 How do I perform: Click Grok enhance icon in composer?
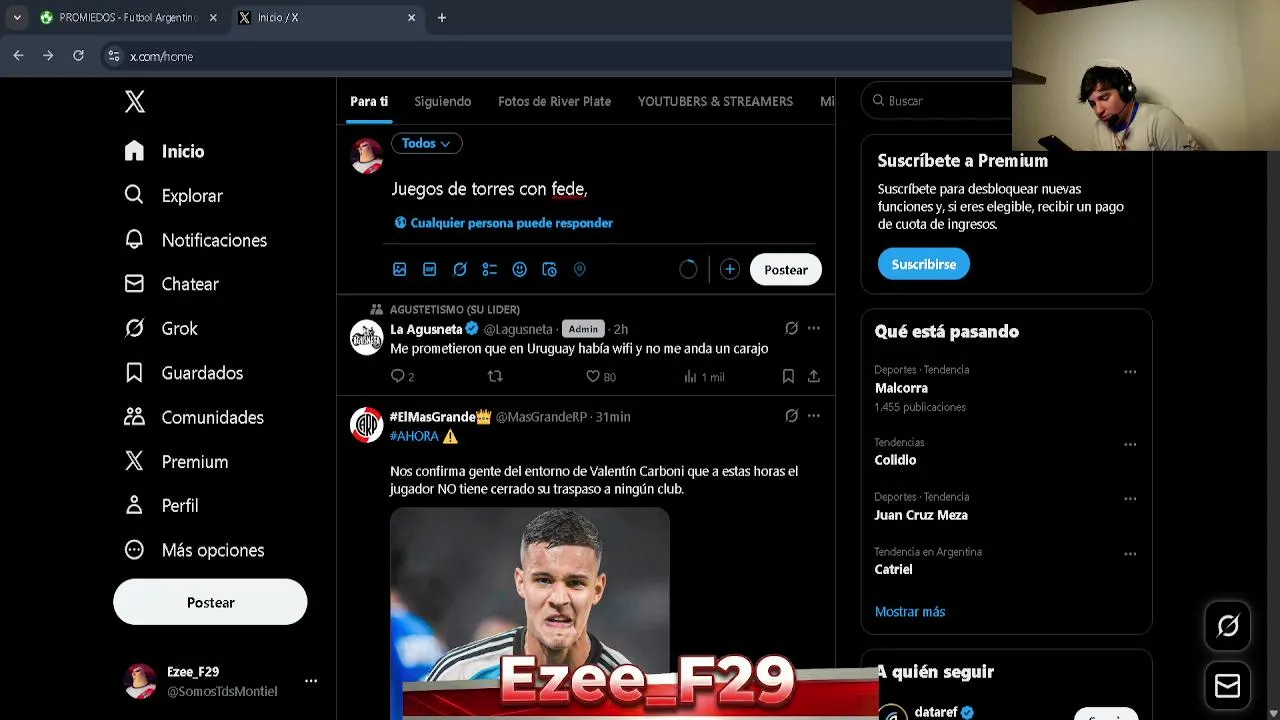pyautogui.click(x=460, y=269)
